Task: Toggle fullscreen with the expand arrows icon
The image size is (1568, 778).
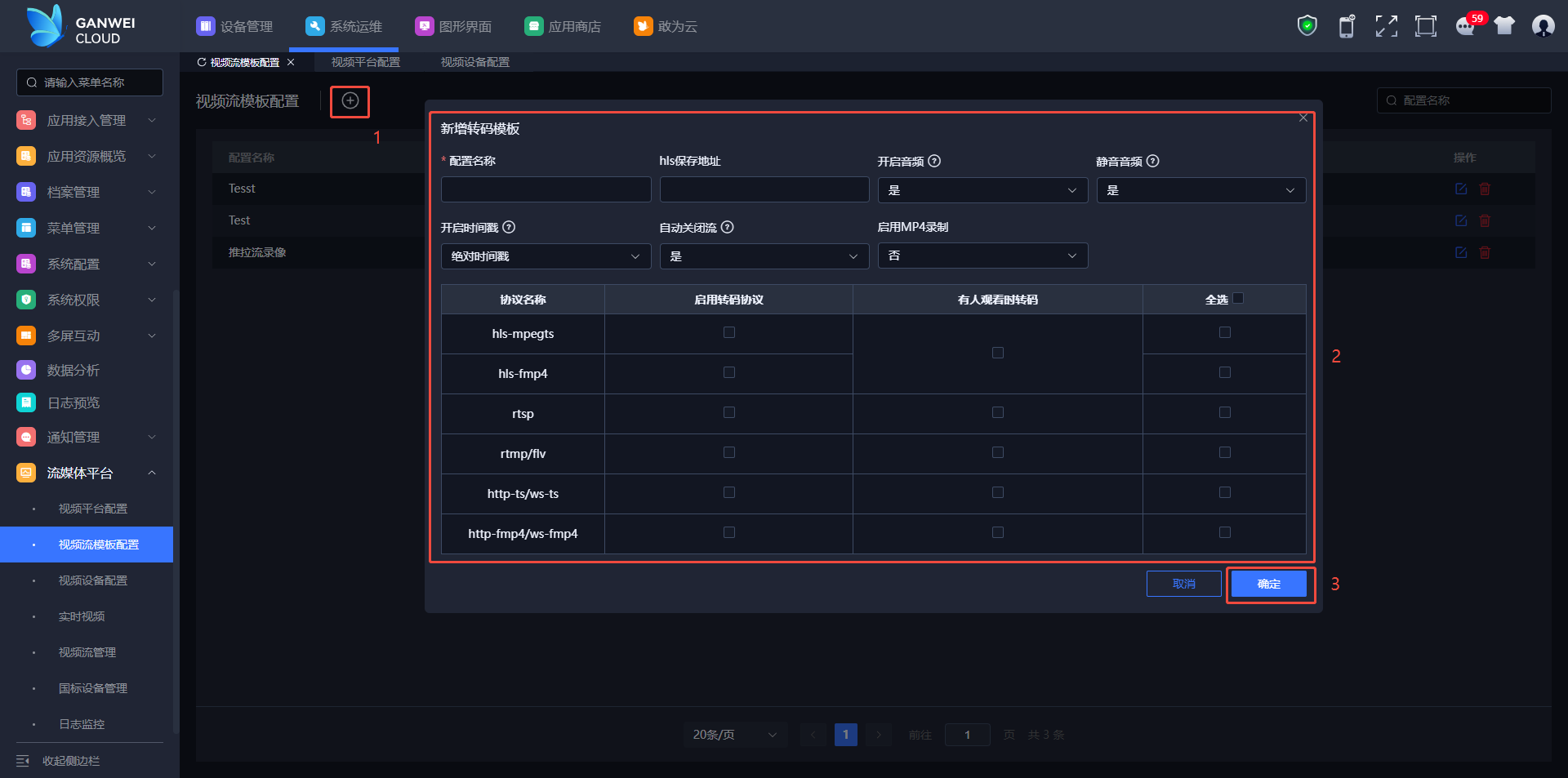Action: pyautogui.click(x=1386, y=26)
